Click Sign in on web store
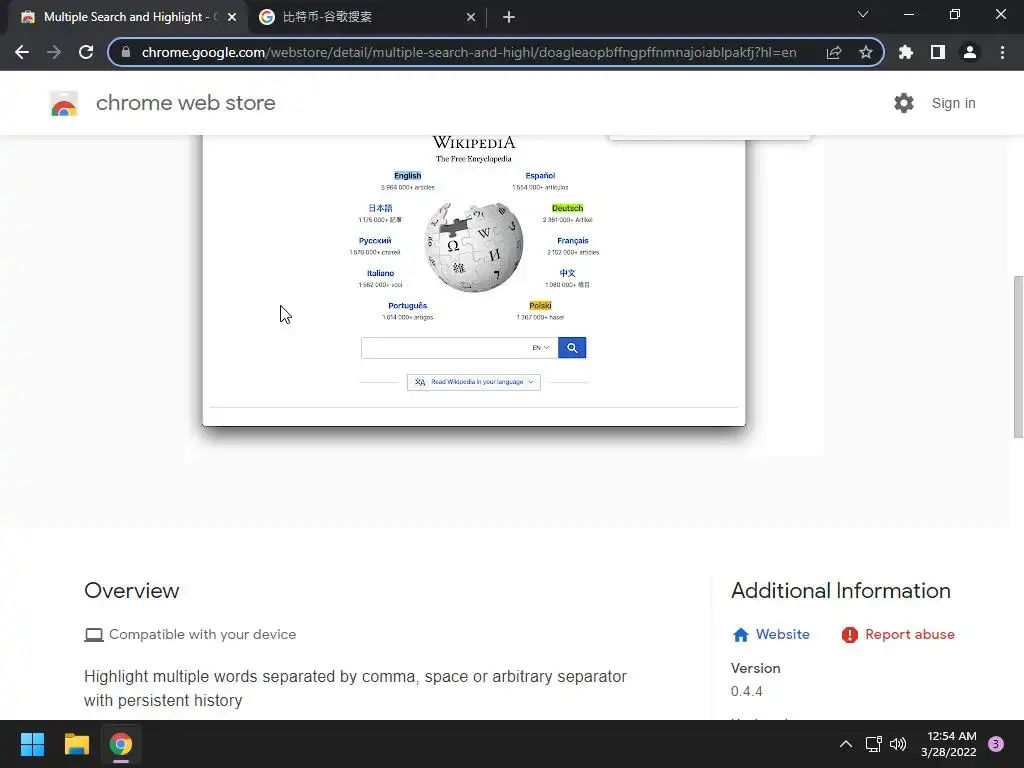The image size is (1024, 768). [953, 103]
